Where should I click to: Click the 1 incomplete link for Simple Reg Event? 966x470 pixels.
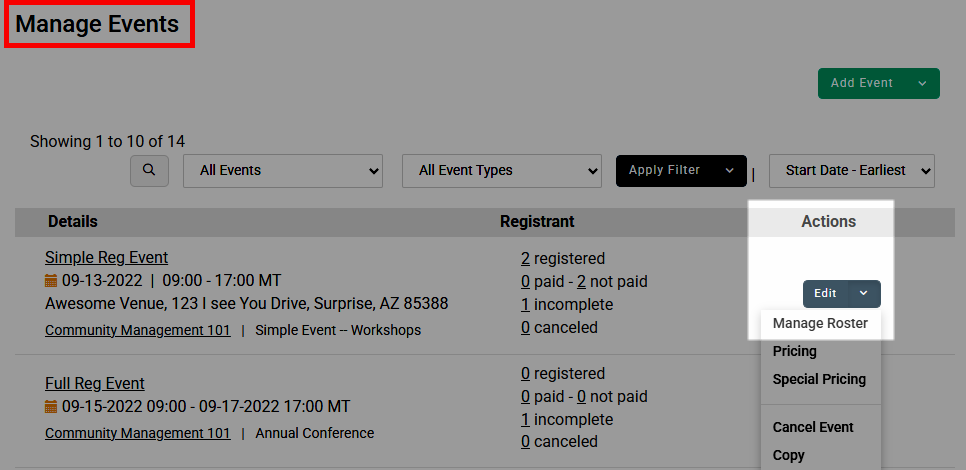[x=525, y=305]
